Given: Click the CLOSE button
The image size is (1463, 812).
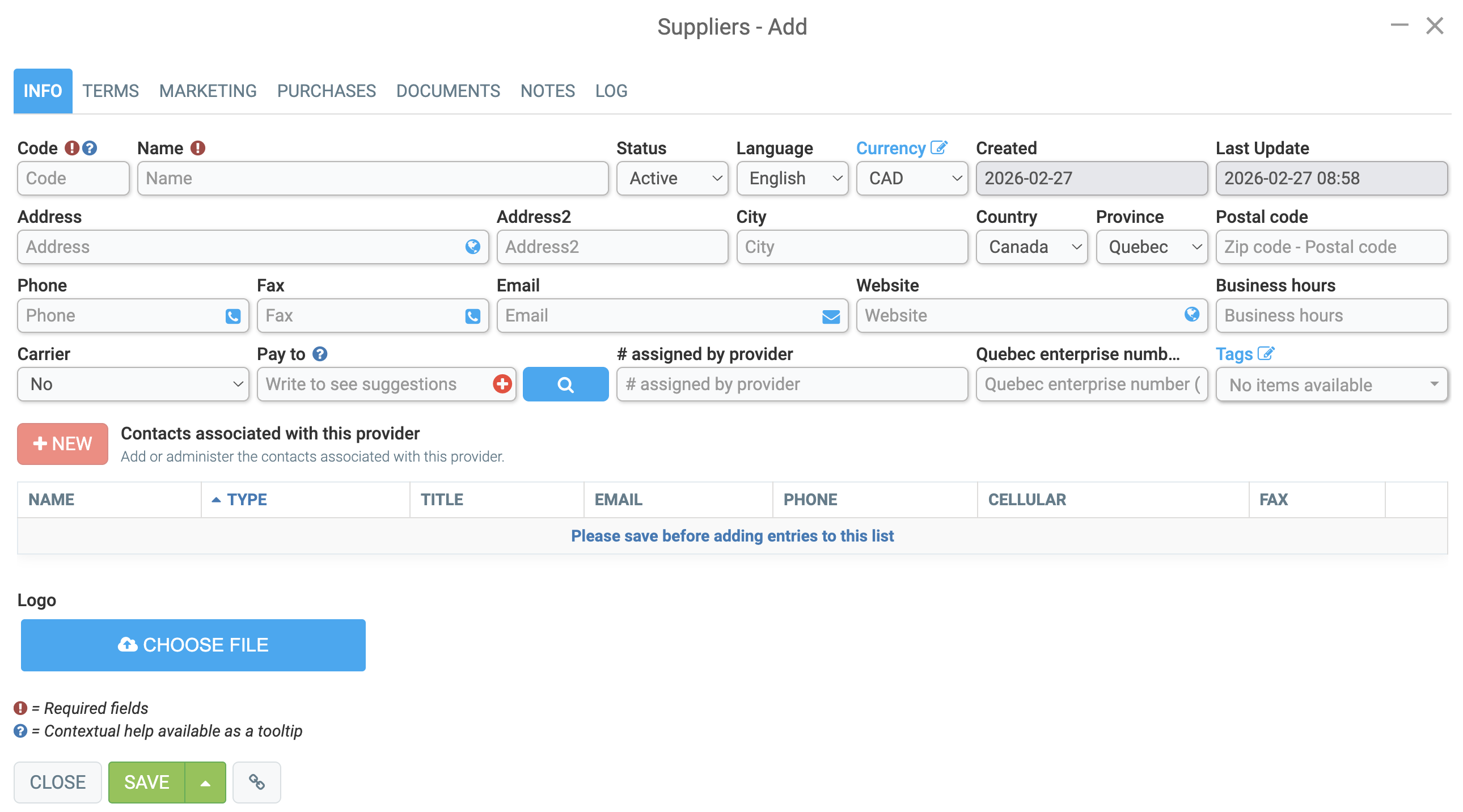Looking at the screenshot, I should pos(58,782).
